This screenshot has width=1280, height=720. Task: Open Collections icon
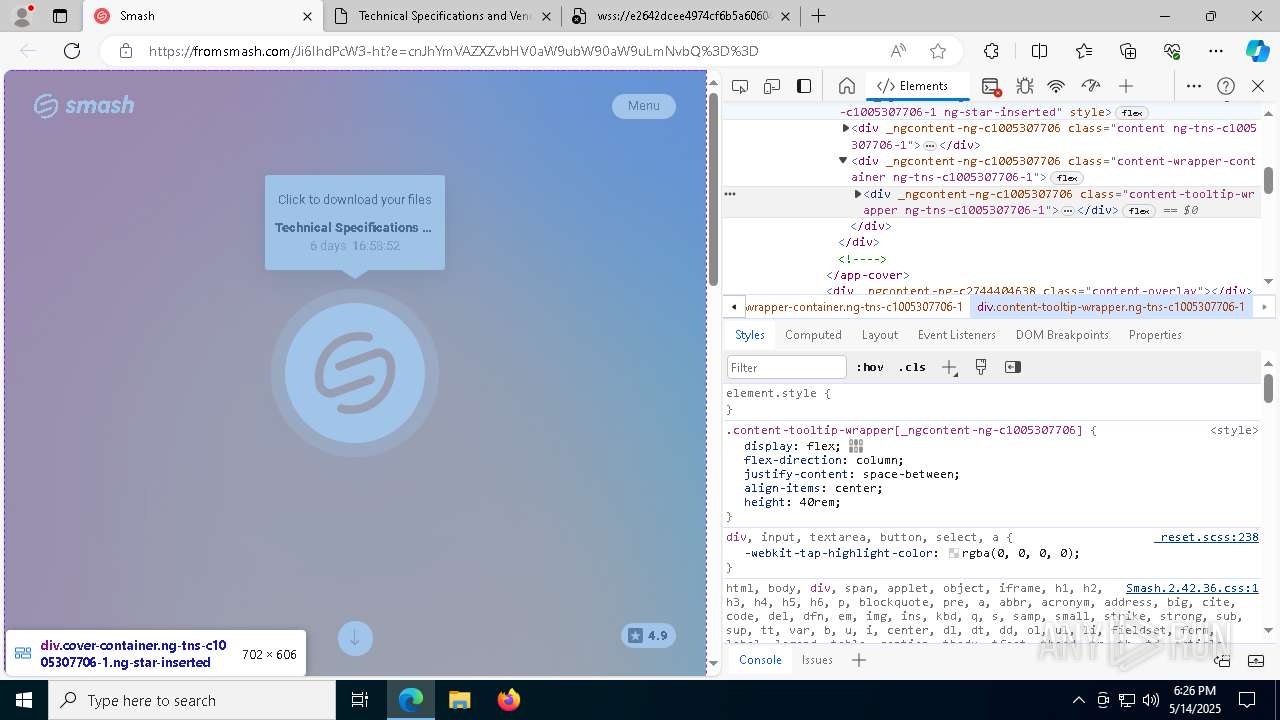pyautogui.click(x=1128, y=51)
